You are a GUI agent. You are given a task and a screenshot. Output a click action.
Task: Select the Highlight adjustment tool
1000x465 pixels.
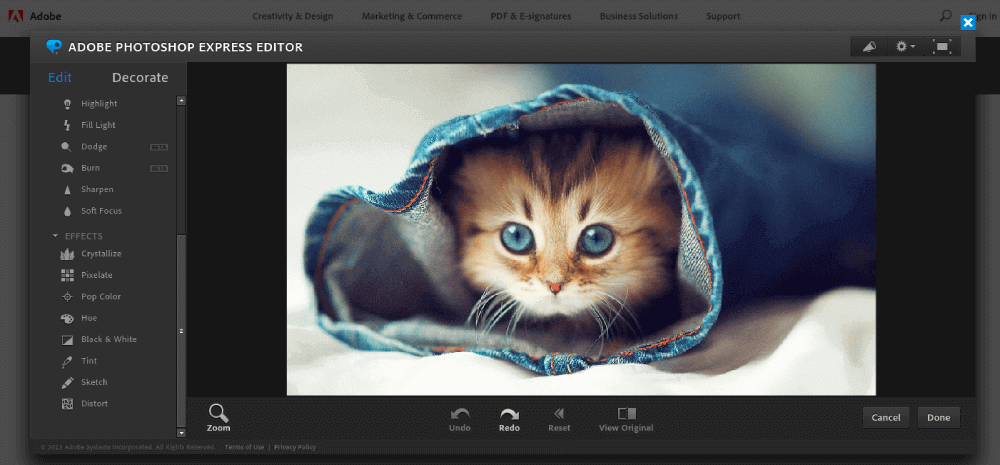98,104
